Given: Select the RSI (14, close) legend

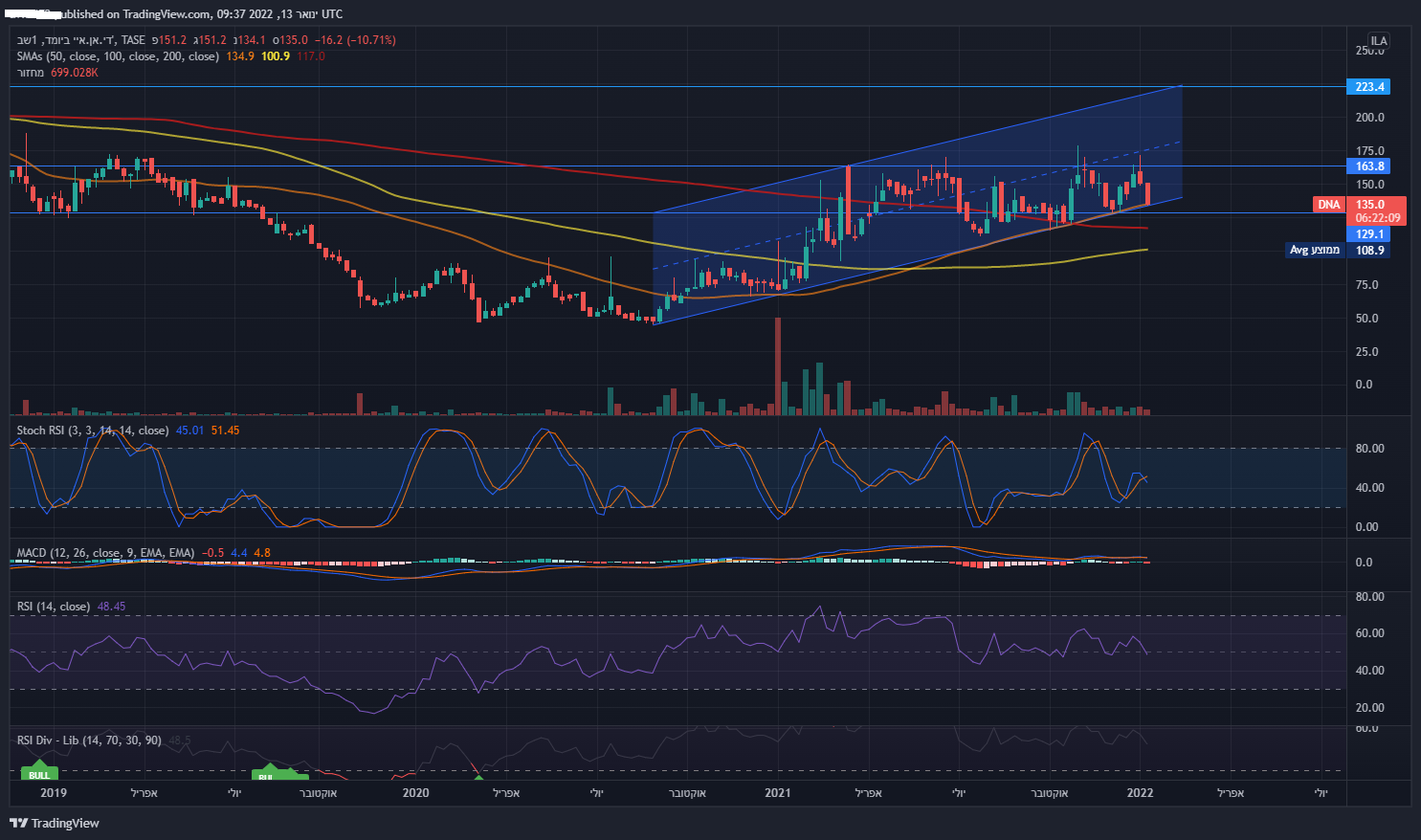Looking at the screenshot, I should coord(54,607).
